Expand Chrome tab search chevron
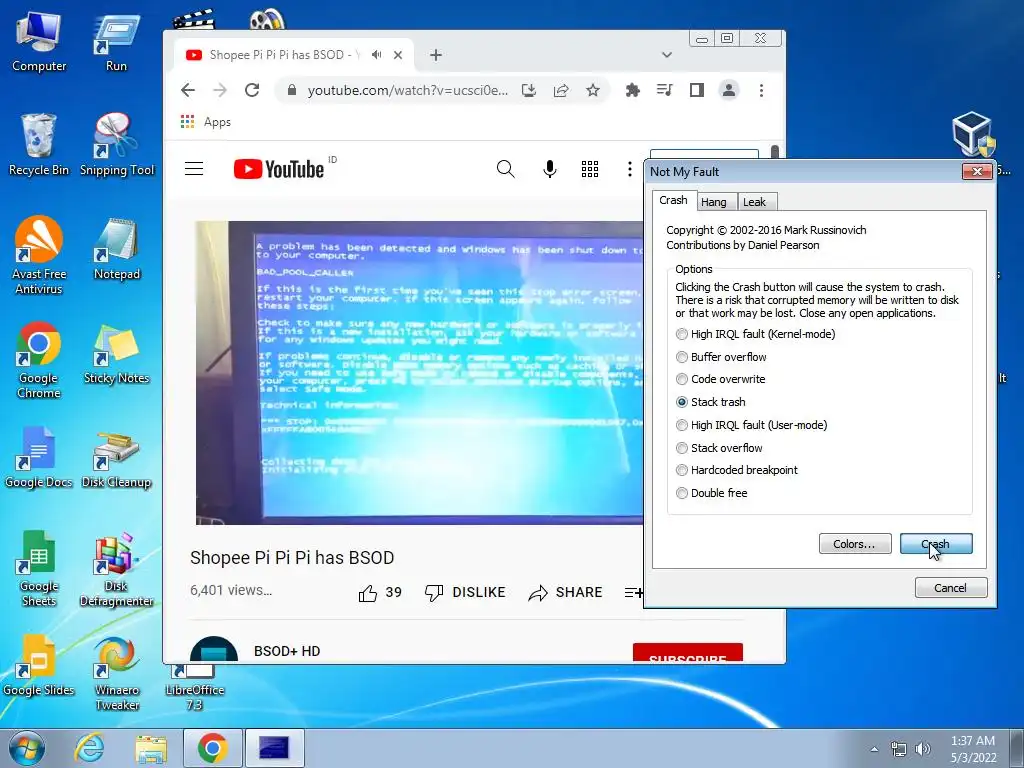 click(666, 55)
